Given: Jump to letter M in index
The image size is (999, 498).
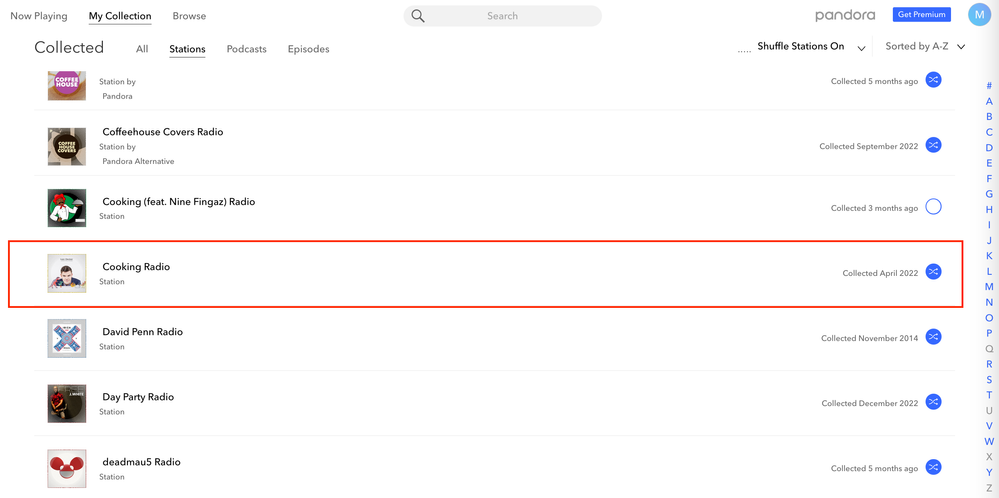Looking at the screenshot, I should coord(989,287).
